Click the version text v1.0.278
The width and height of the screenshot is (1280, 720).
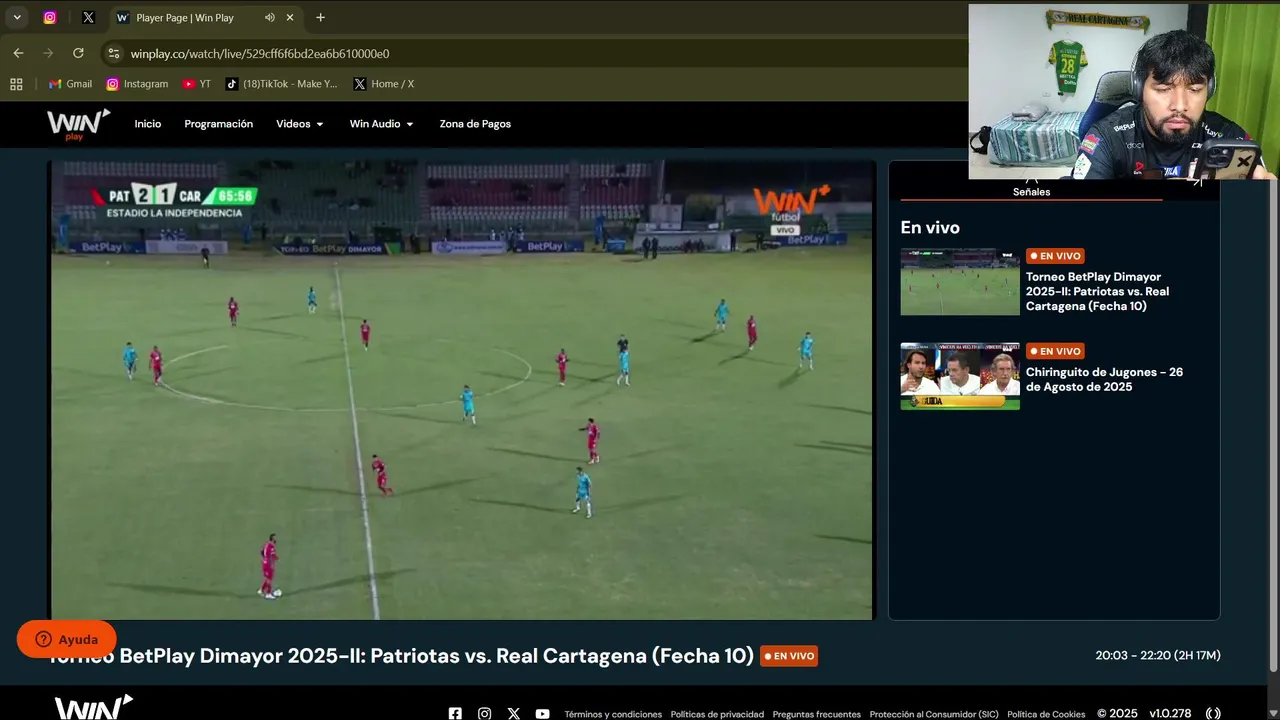(1170, 714)
